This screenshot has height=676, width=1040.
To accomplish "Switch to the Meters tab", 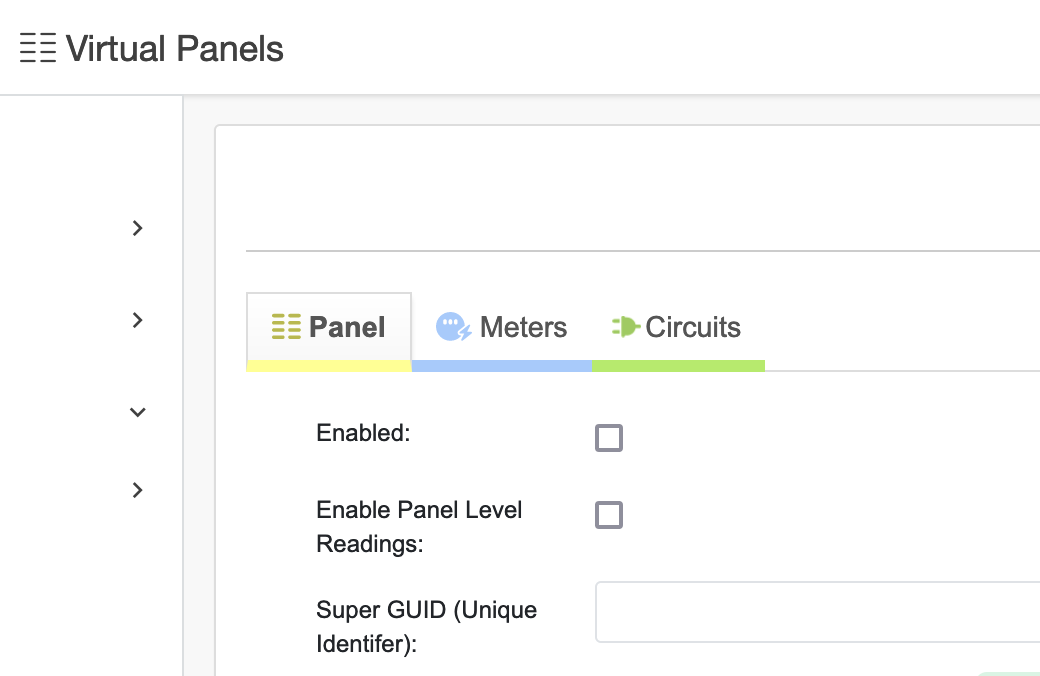I will pyautogui.click(x=522, y=327).
